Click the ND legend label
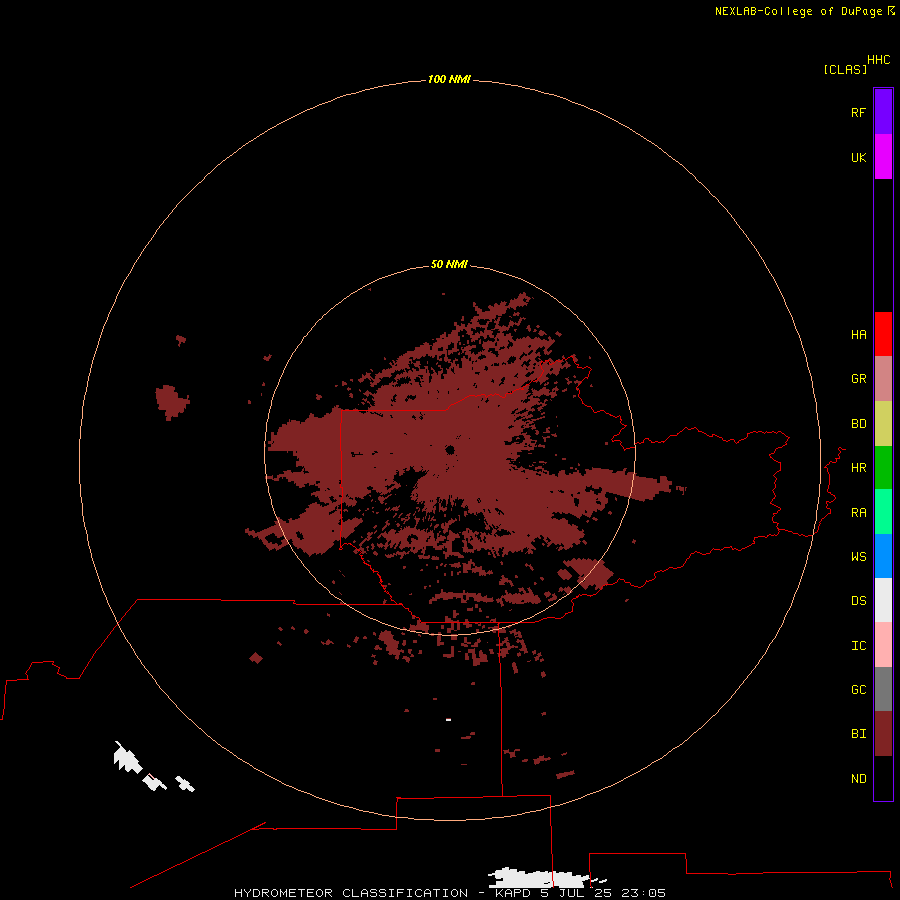The image size is (900, 900). point(858,779)
